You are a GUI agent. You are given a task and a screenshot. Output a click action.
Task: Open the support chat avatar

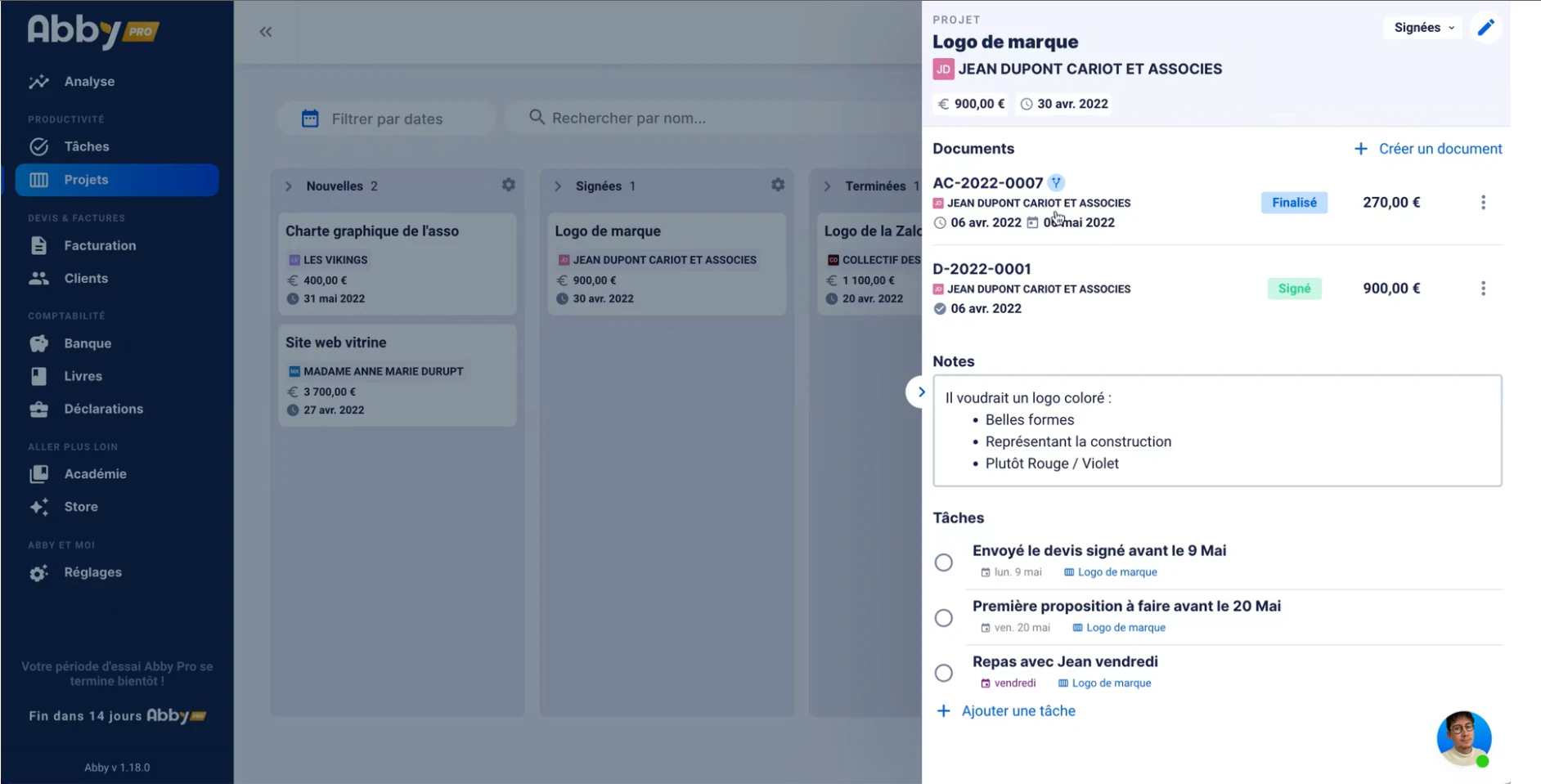[x=1464, y=738]
